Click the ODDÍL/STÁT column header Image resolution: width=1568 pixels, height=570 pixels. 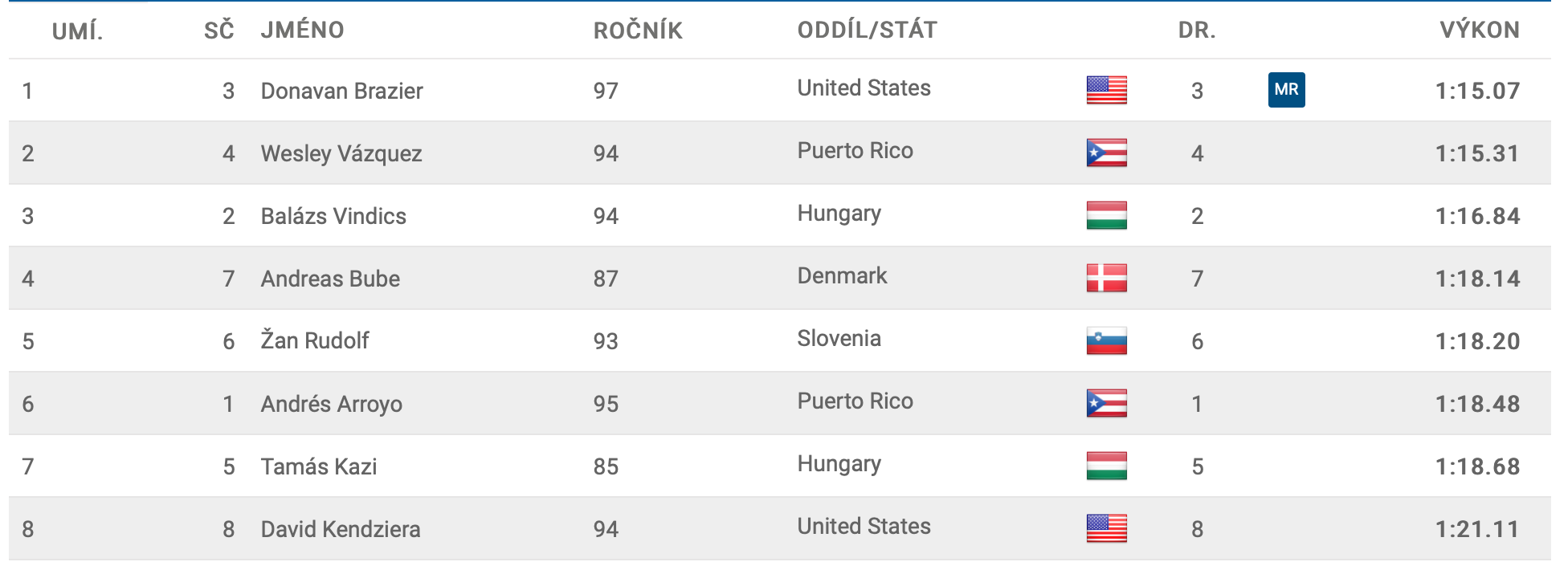point(867,30)
